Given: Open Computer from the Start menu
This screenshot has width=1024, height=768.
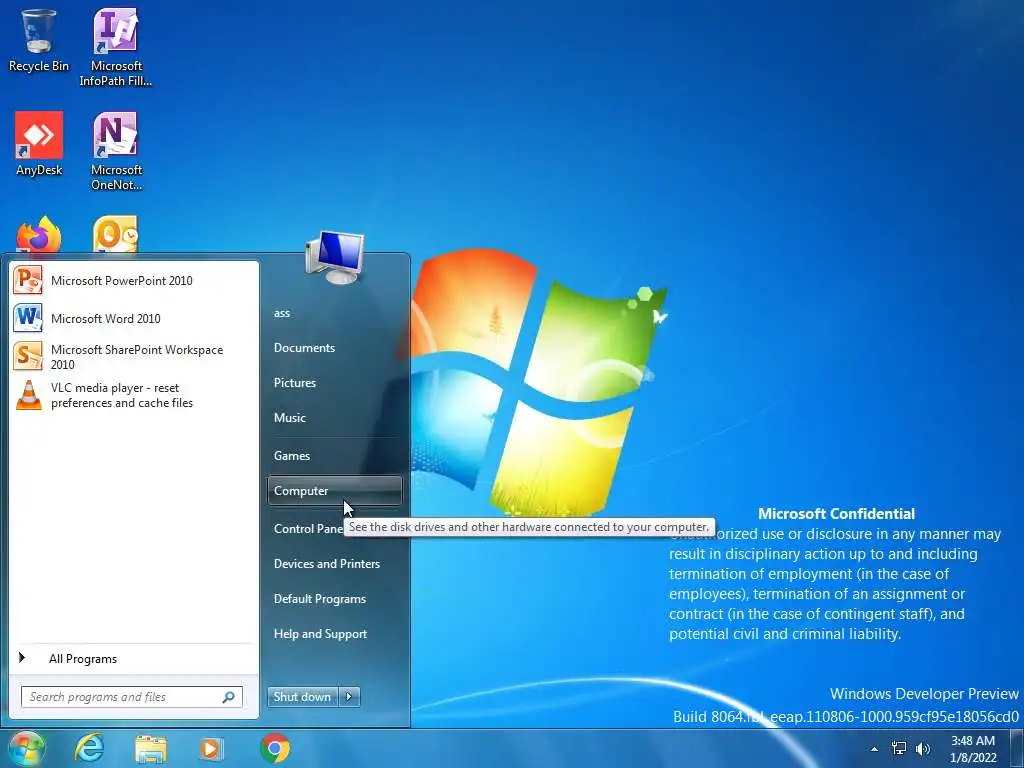Looking at the screenshot, I should pos(334,490).
